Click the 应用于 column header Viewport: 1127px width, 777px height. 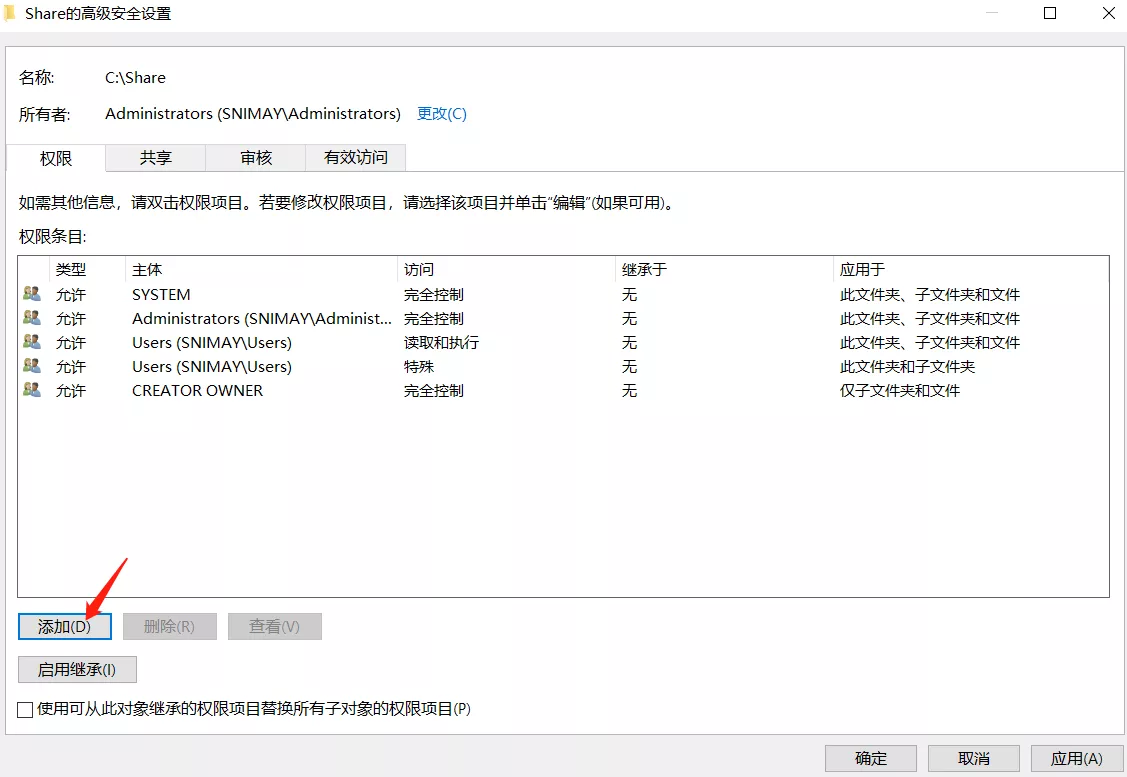click(x=970, y=270)
